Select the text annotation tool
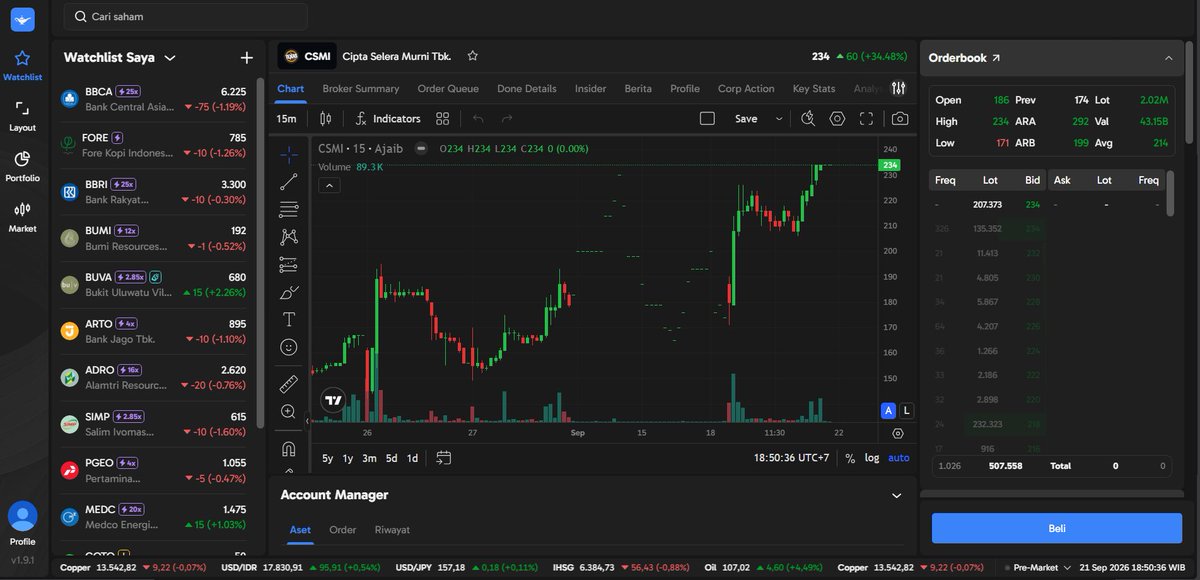 289,320
